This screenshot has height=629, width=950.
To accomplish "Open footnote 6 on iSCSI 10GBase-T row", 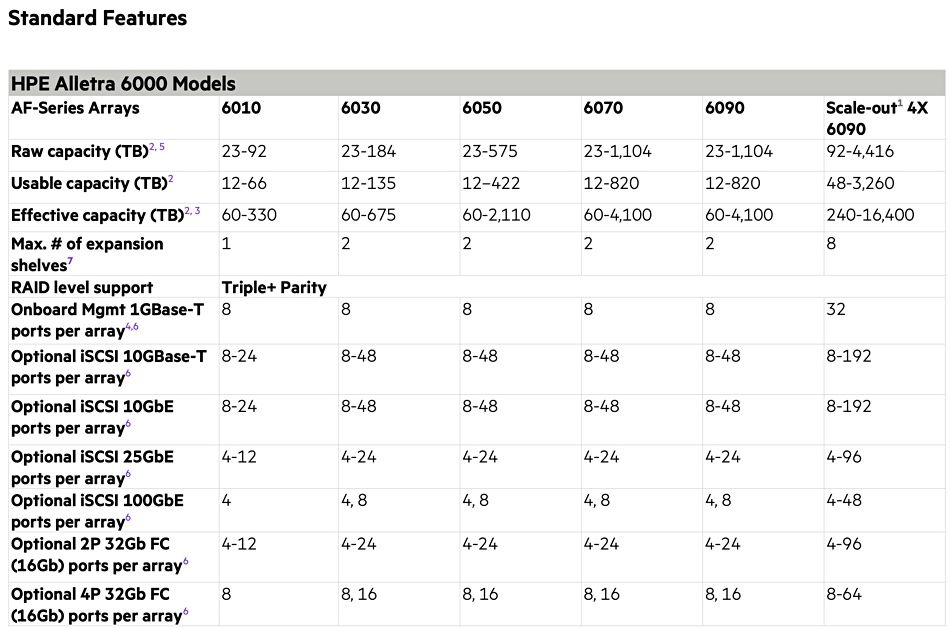I will (128, 374).
